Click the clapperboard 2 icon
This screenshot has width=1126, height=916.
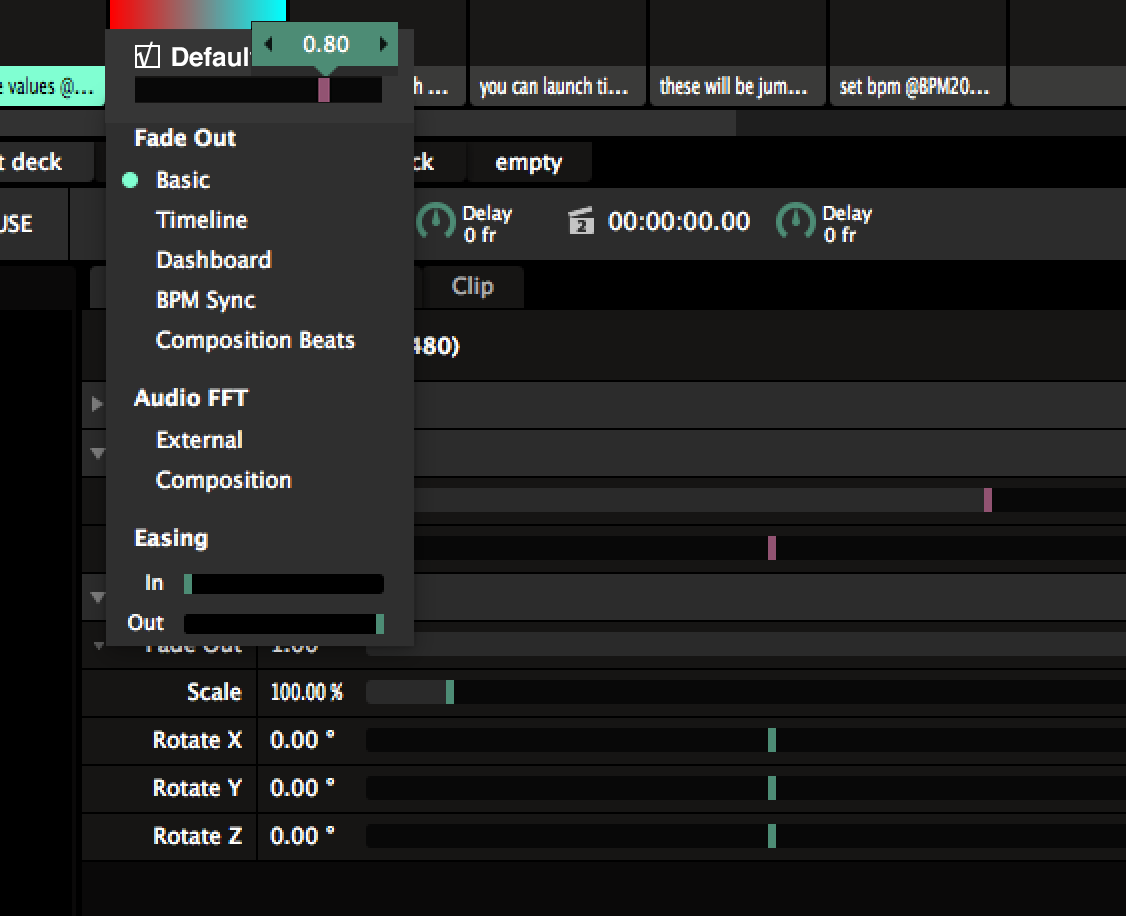(x=581, y=222)
